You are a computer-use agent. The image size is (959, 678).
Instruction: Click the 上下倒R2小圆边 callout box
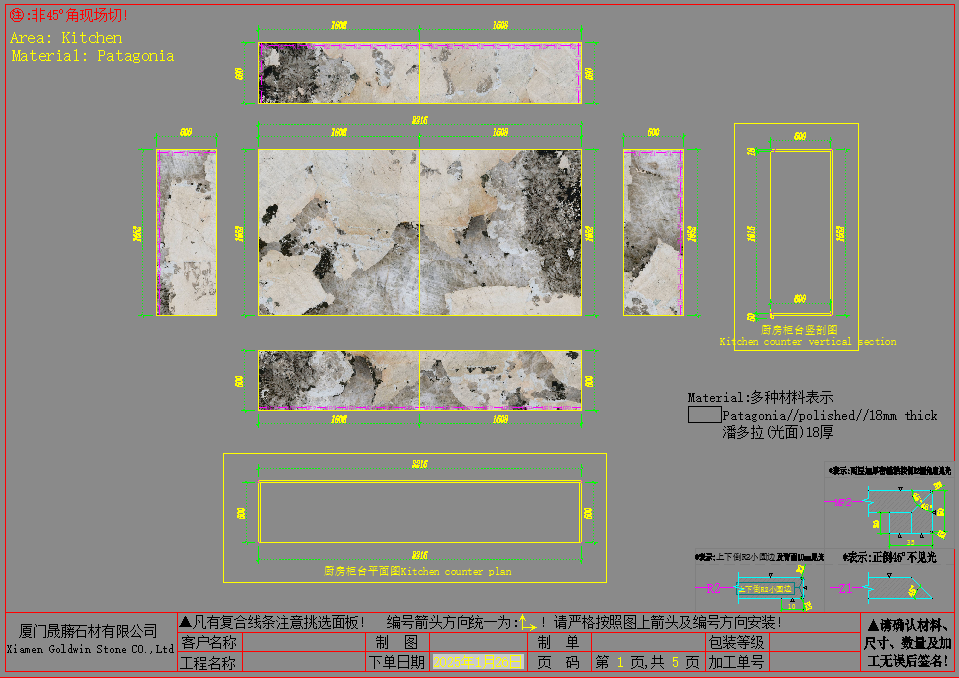coord(767,587)
